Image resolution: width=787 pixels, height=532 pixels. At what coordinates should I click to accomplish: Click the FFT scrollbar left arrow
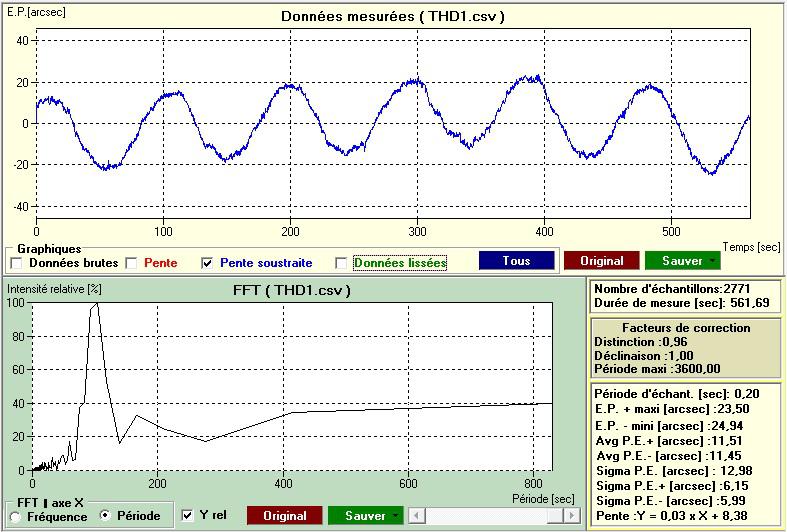click(x=417, y=515)
